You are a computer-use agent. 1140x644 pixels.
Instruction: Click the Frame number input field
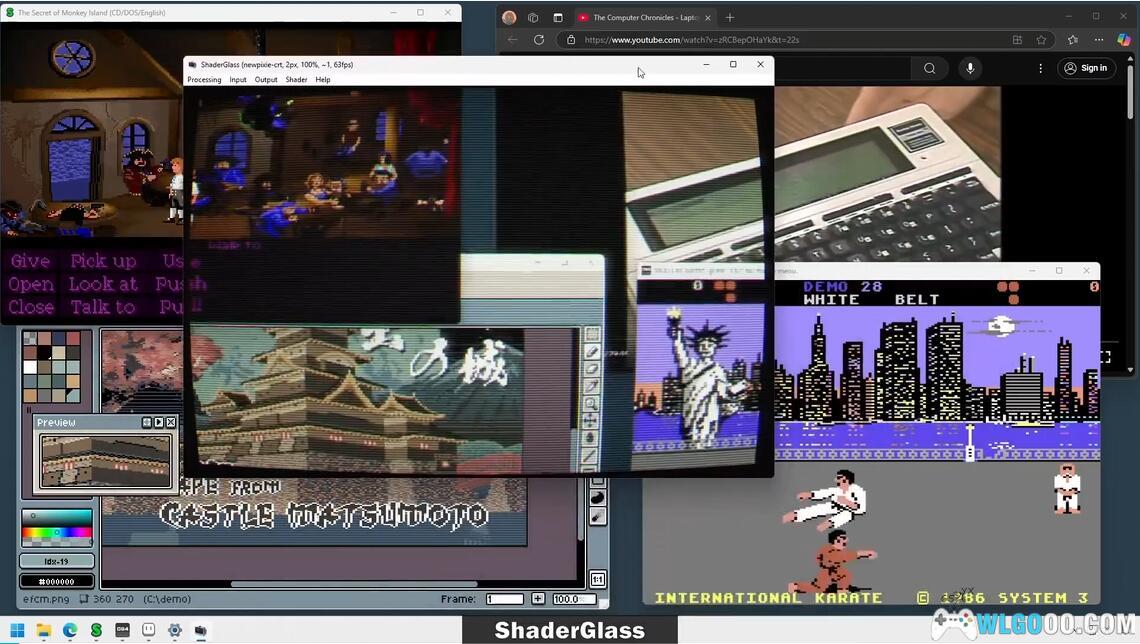[504, 599]
